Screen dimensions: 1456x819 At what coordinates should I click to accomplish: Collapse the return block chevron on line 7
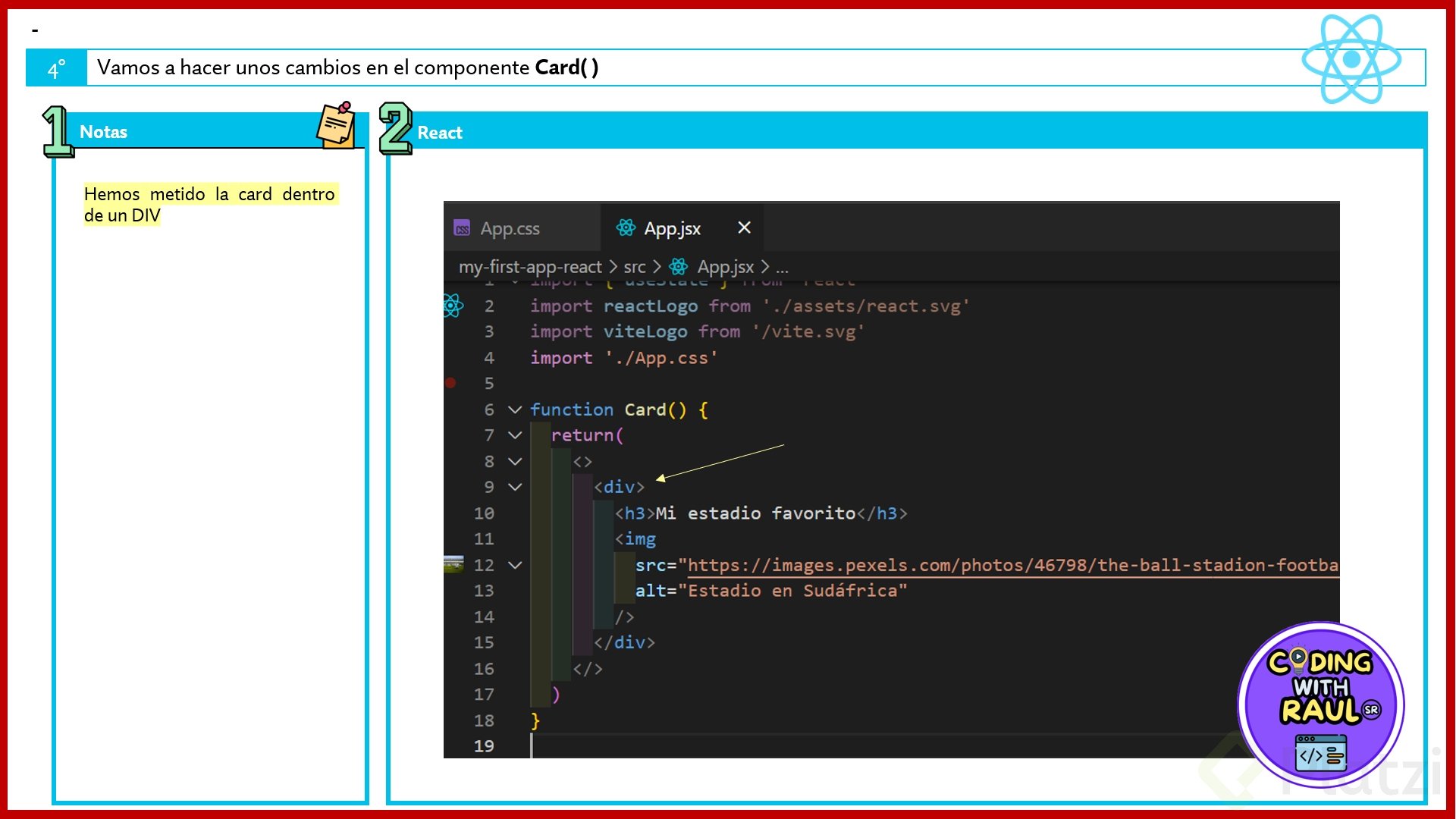[515, 435]
